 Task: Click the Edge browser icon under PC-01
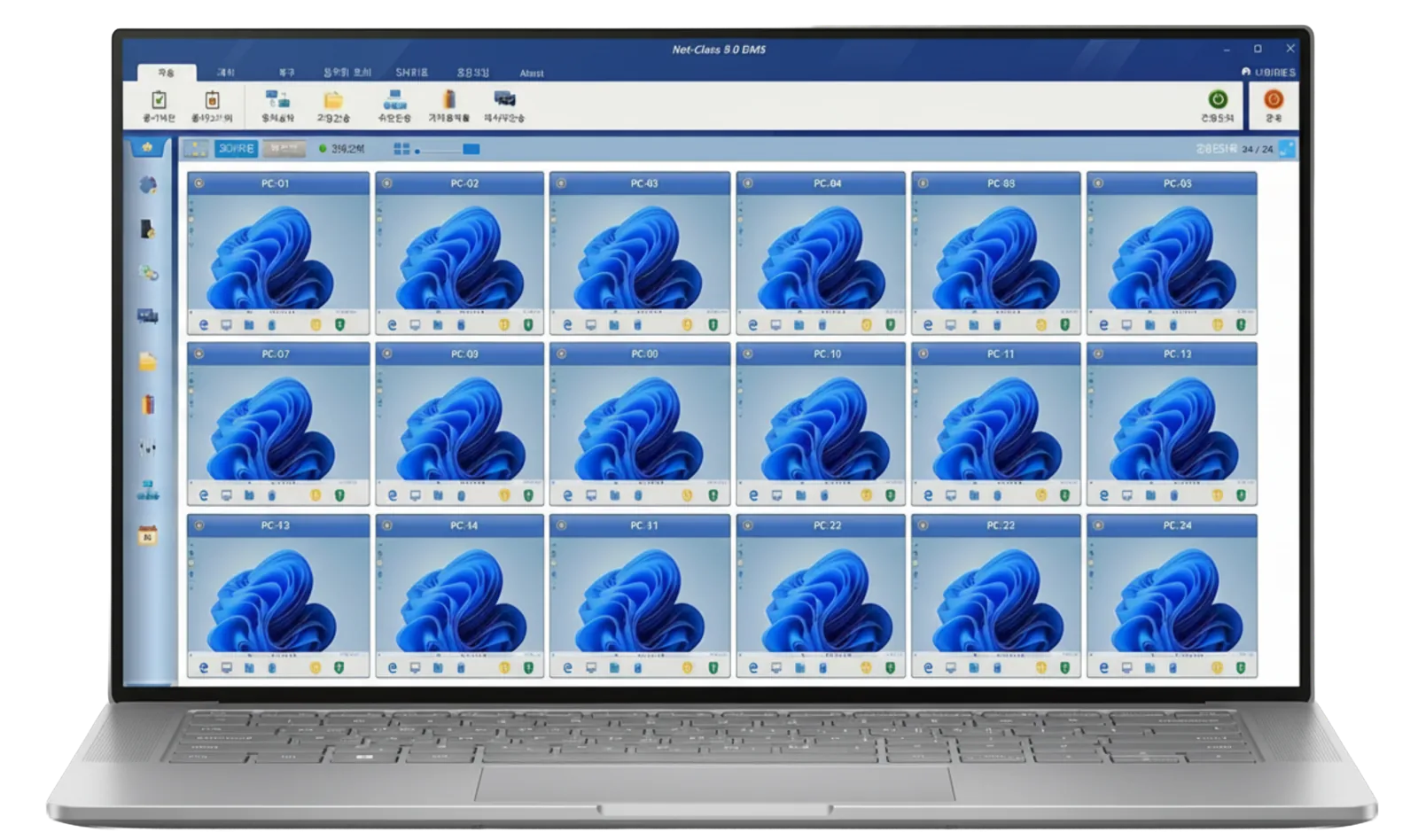[204, 325]
